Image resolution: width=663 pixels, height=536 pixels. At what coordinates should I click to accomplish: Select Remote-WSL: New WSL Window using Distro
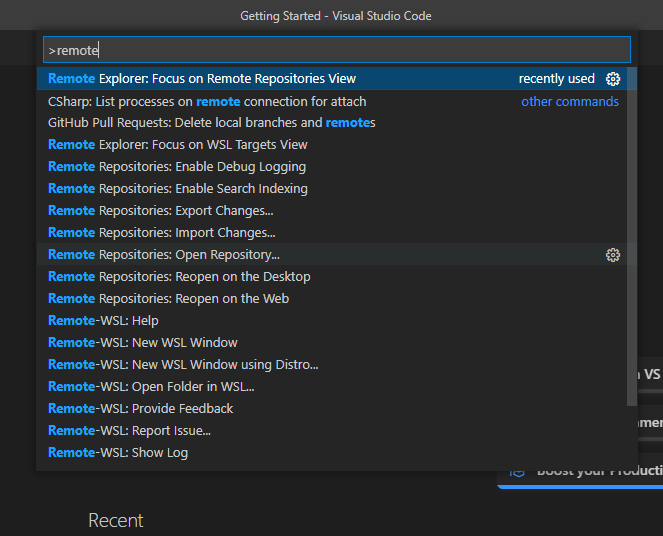coord(183,365)
